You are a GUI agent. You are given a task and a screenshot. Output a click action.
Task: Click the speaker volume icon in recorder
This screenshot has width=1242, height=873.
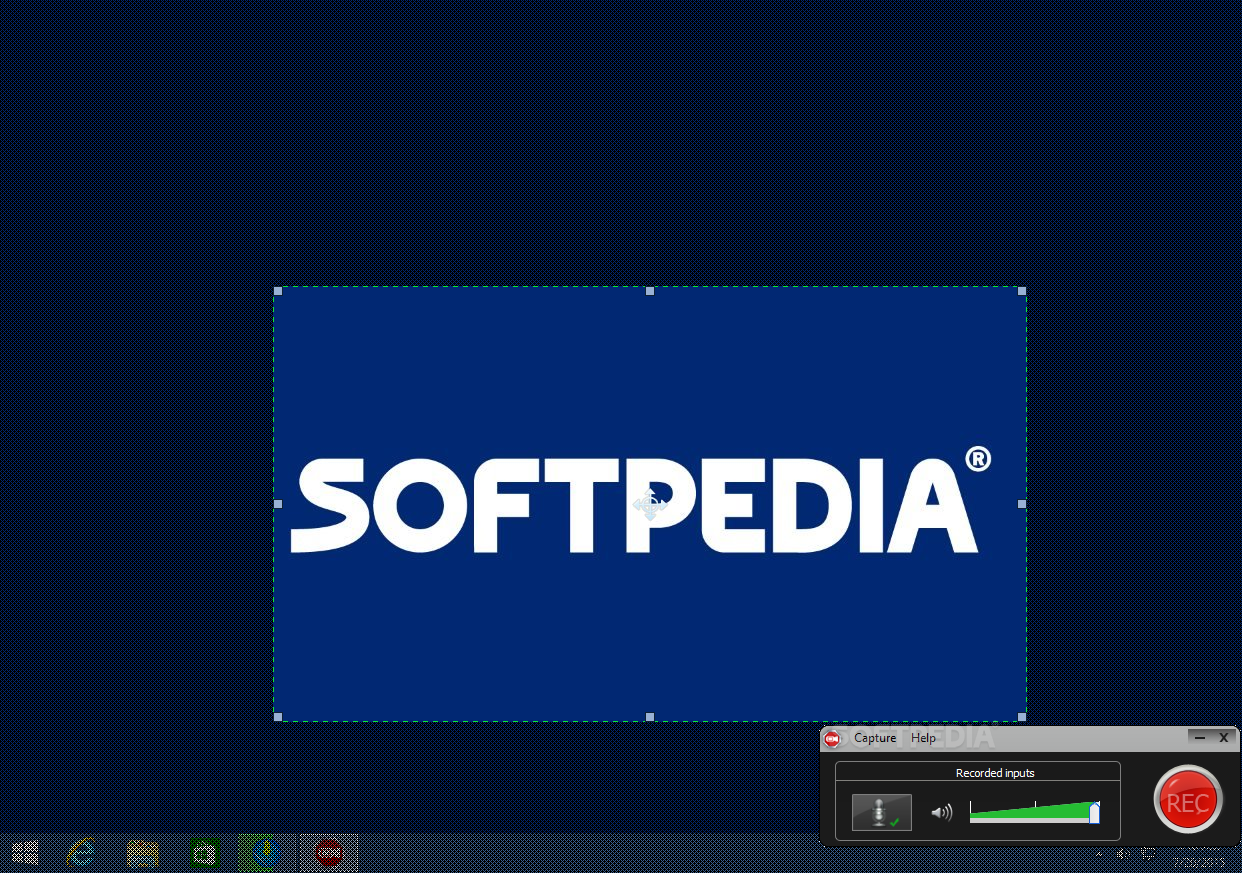942,813
